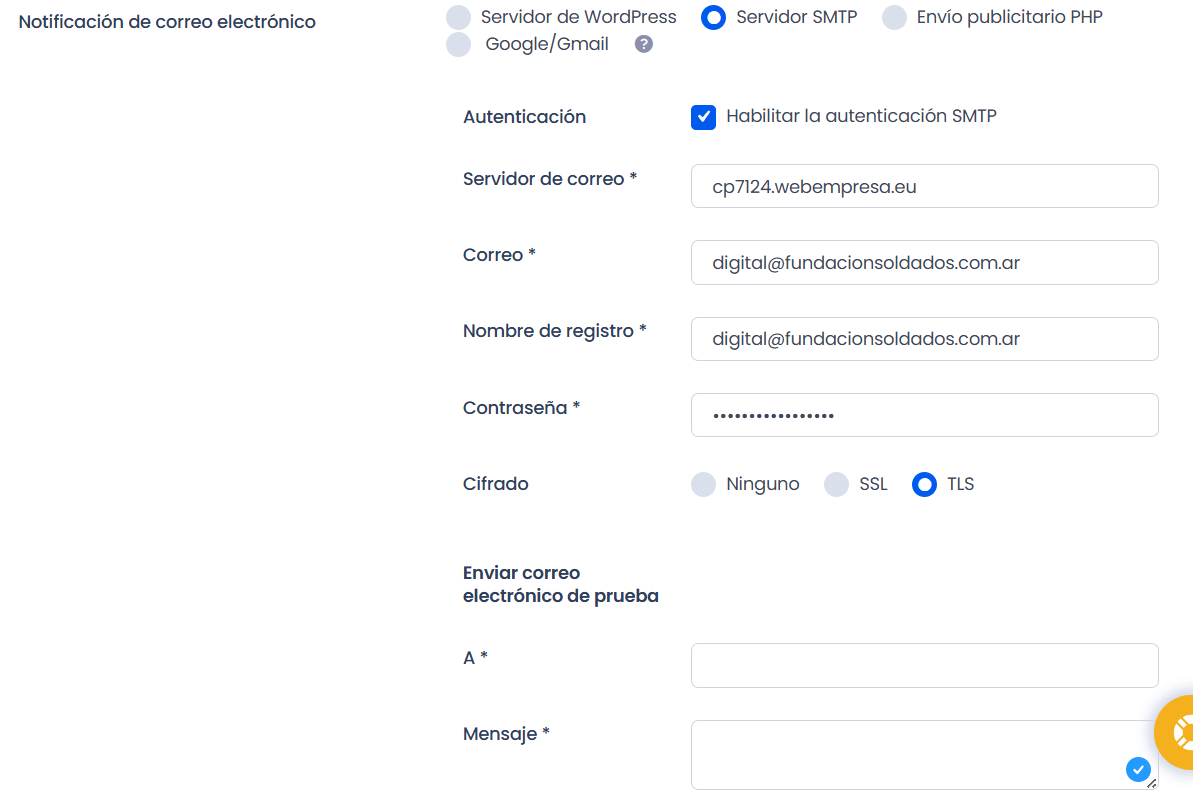1193x804 pixels.
Task: Choose SSL encryption
Action: pos(836,485)
